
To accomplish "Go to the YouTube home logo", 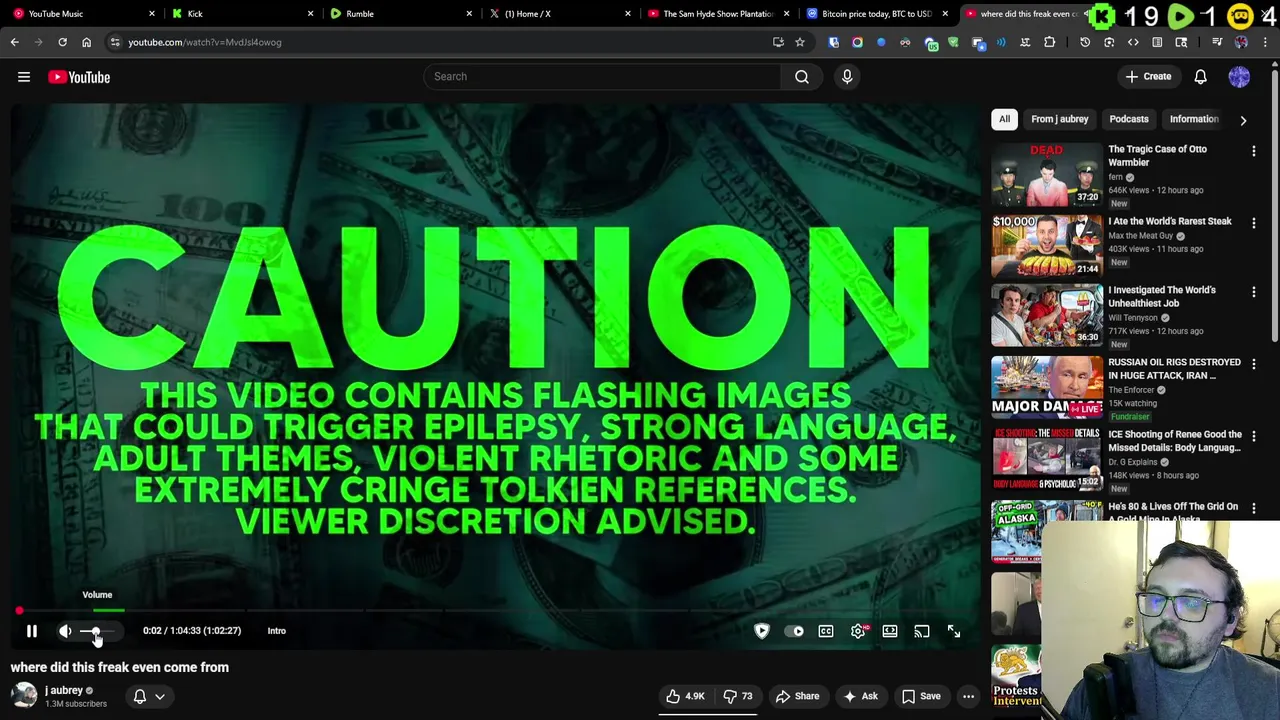I will (79, 77).
